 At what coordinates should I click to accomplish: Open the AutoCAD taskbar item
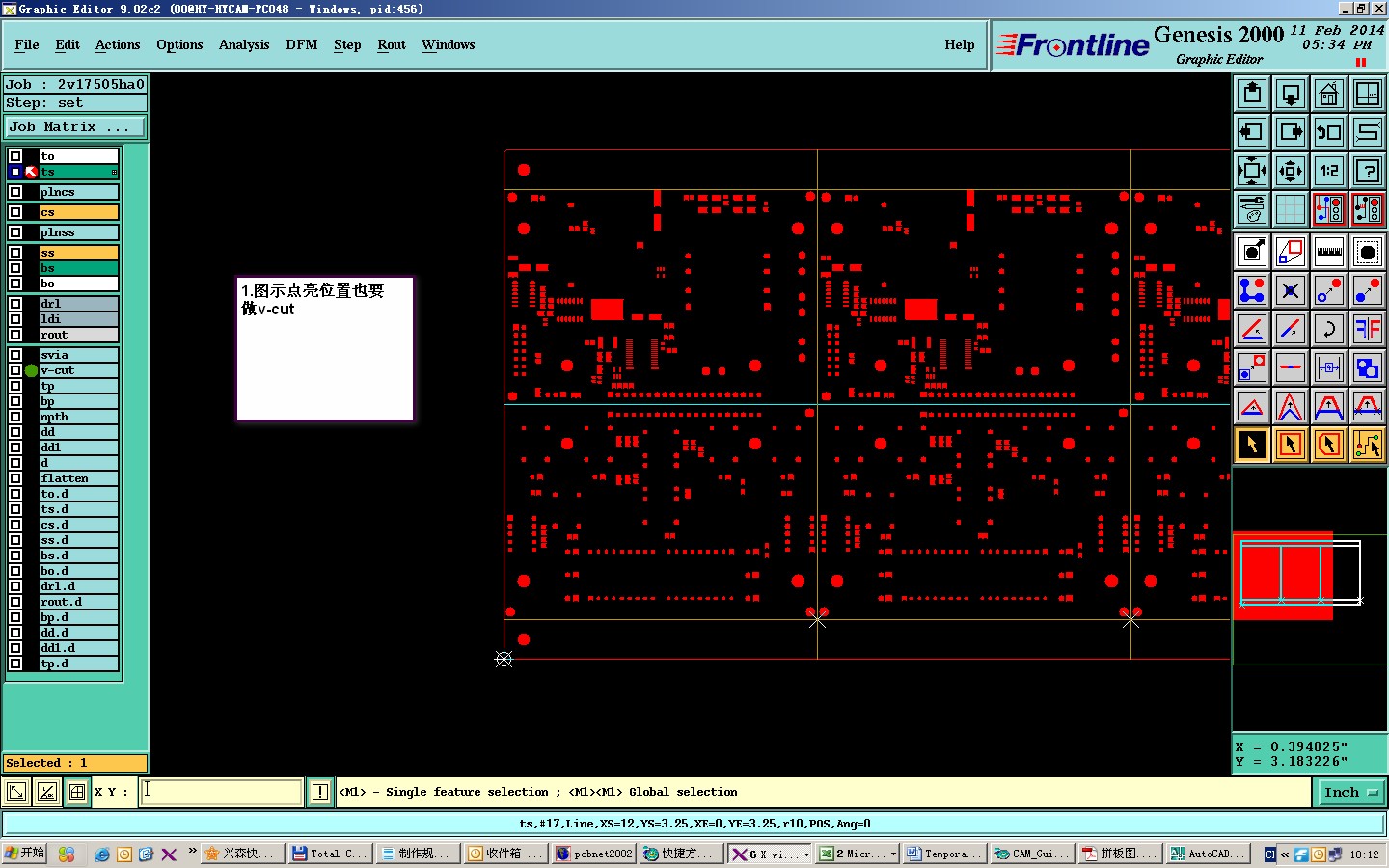coord(1207,854)
